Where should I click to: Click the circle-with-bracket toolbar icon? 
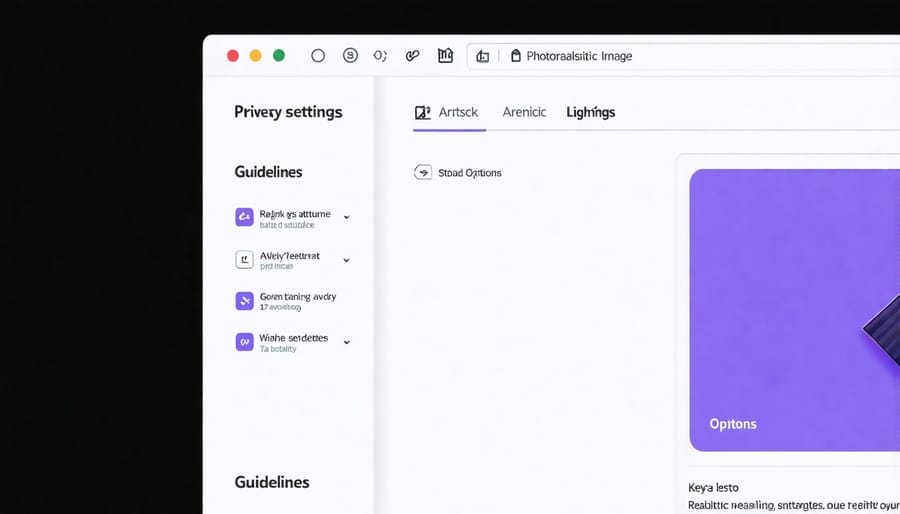tap(380, 56)
